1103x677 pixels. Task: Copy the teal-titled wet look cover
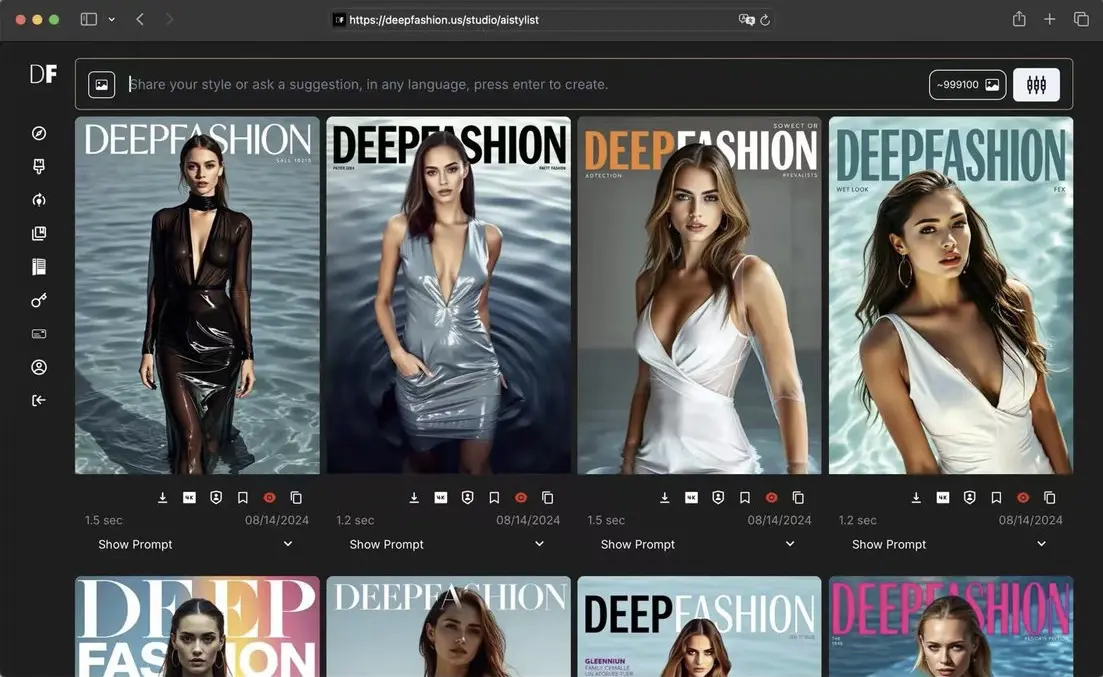[1050, 498]
